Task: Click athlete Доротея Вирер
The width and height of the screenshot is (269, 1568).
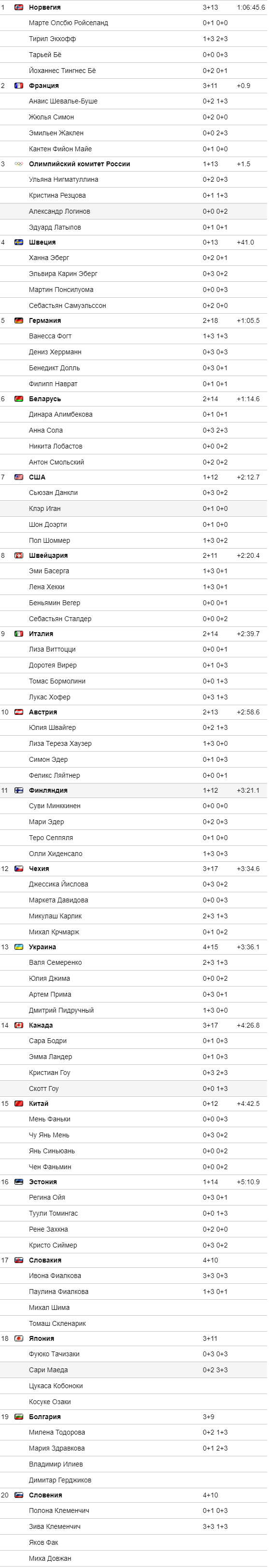Action: pyautogui.click(x=53, y=665)
